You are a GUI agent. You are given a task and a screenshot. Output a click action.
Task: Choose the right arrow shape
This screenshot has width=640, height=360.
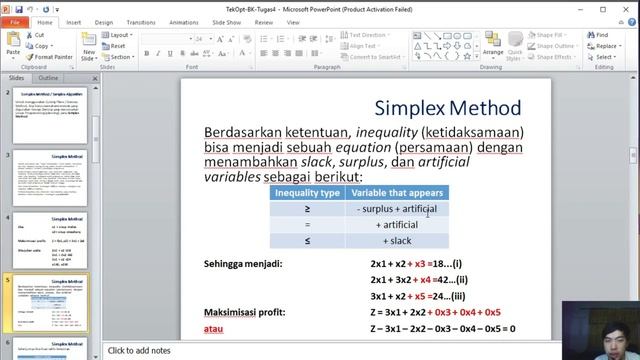447,46
